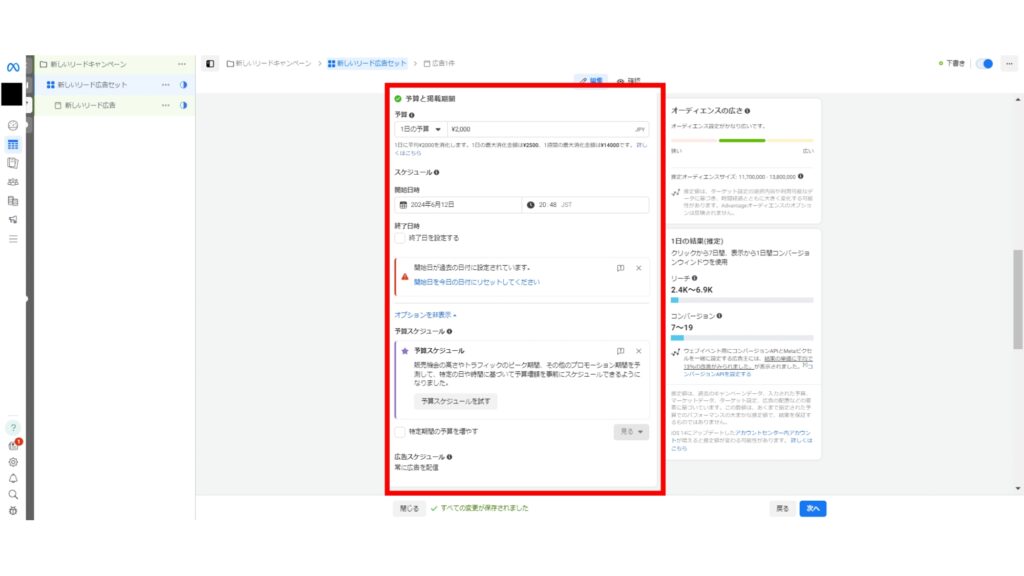This screenshot has height=576, width=1024.
Task: Open the search magnifier icon in sidebar
Action: [x=13, y=494]
